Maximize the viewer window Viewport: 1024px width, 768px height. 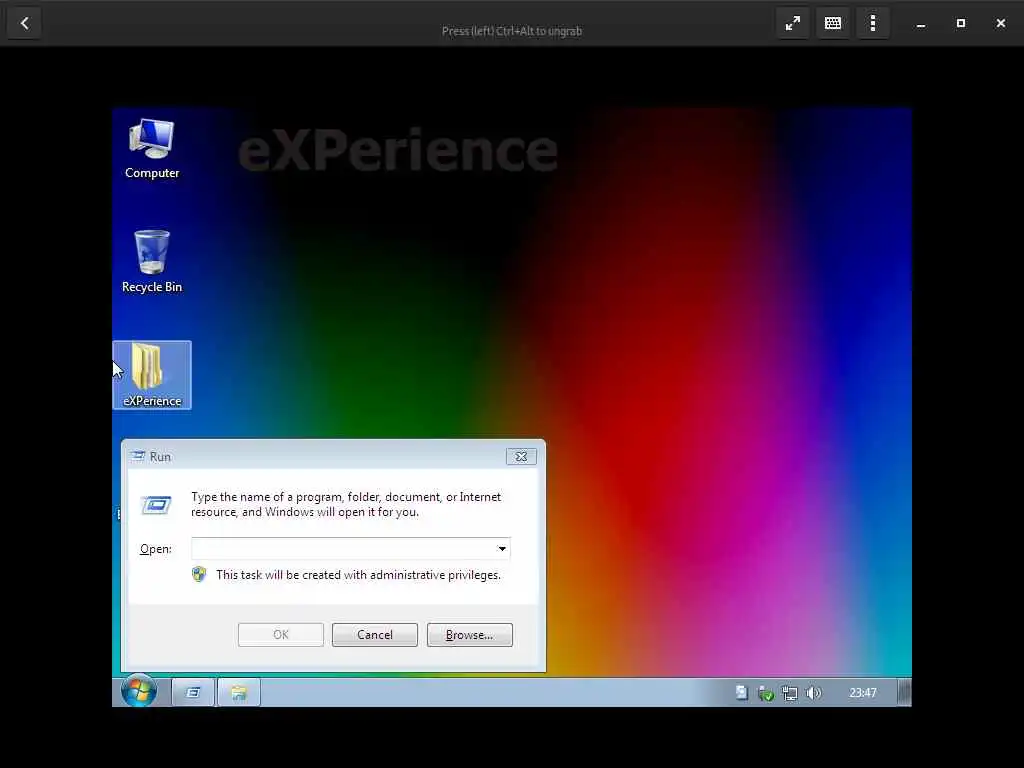pos(961,24)
